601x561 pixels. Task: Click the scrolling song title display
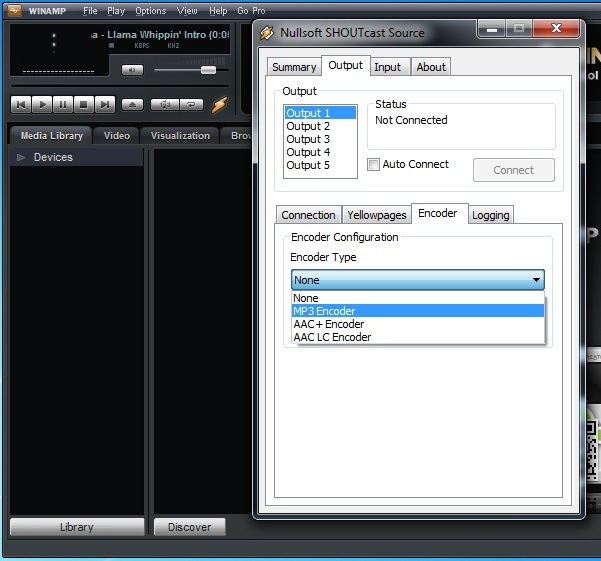pyautogui.click(x=160, y=35)
